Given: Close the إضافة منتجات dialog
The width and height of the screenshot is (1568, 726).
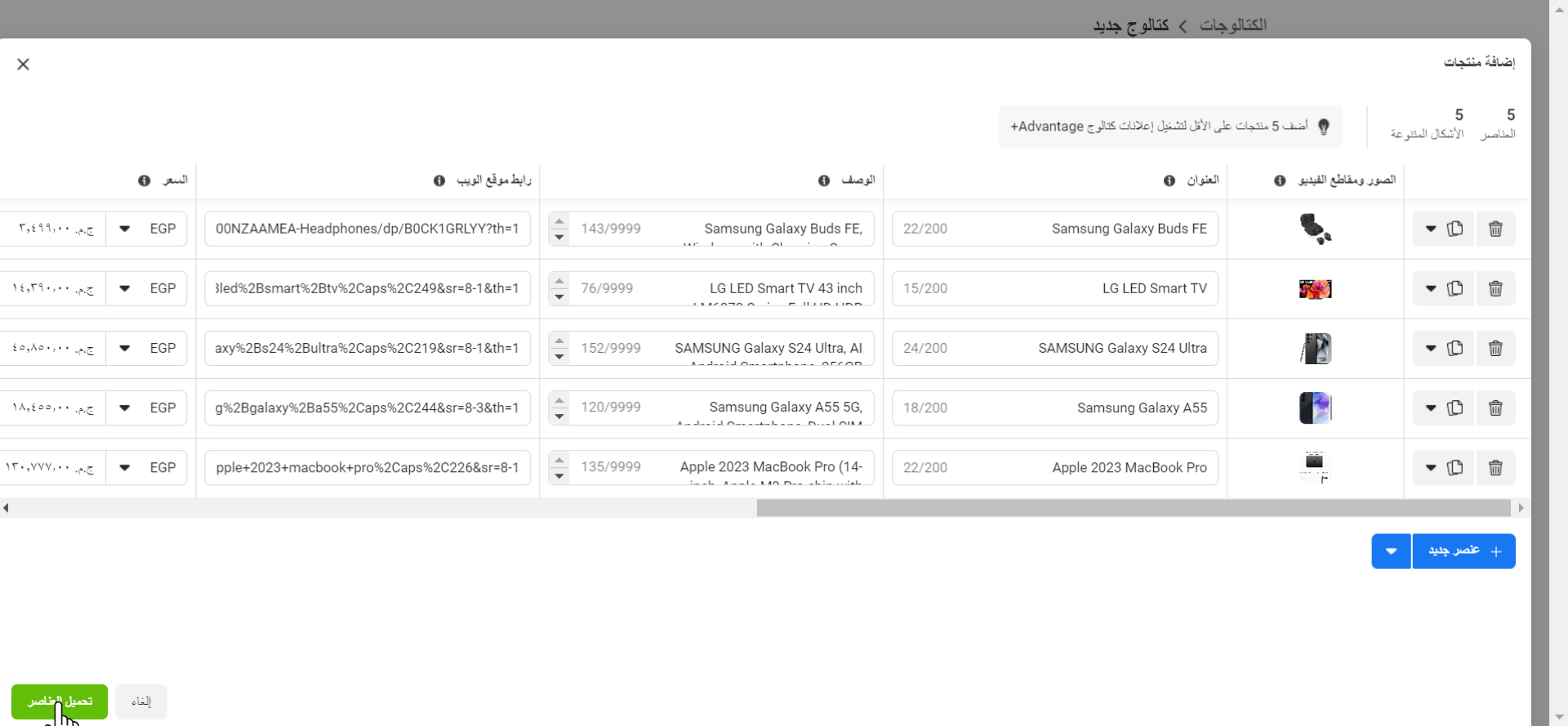Looking at the screenshot, I should pyautogui.click(x=23, y=64).
